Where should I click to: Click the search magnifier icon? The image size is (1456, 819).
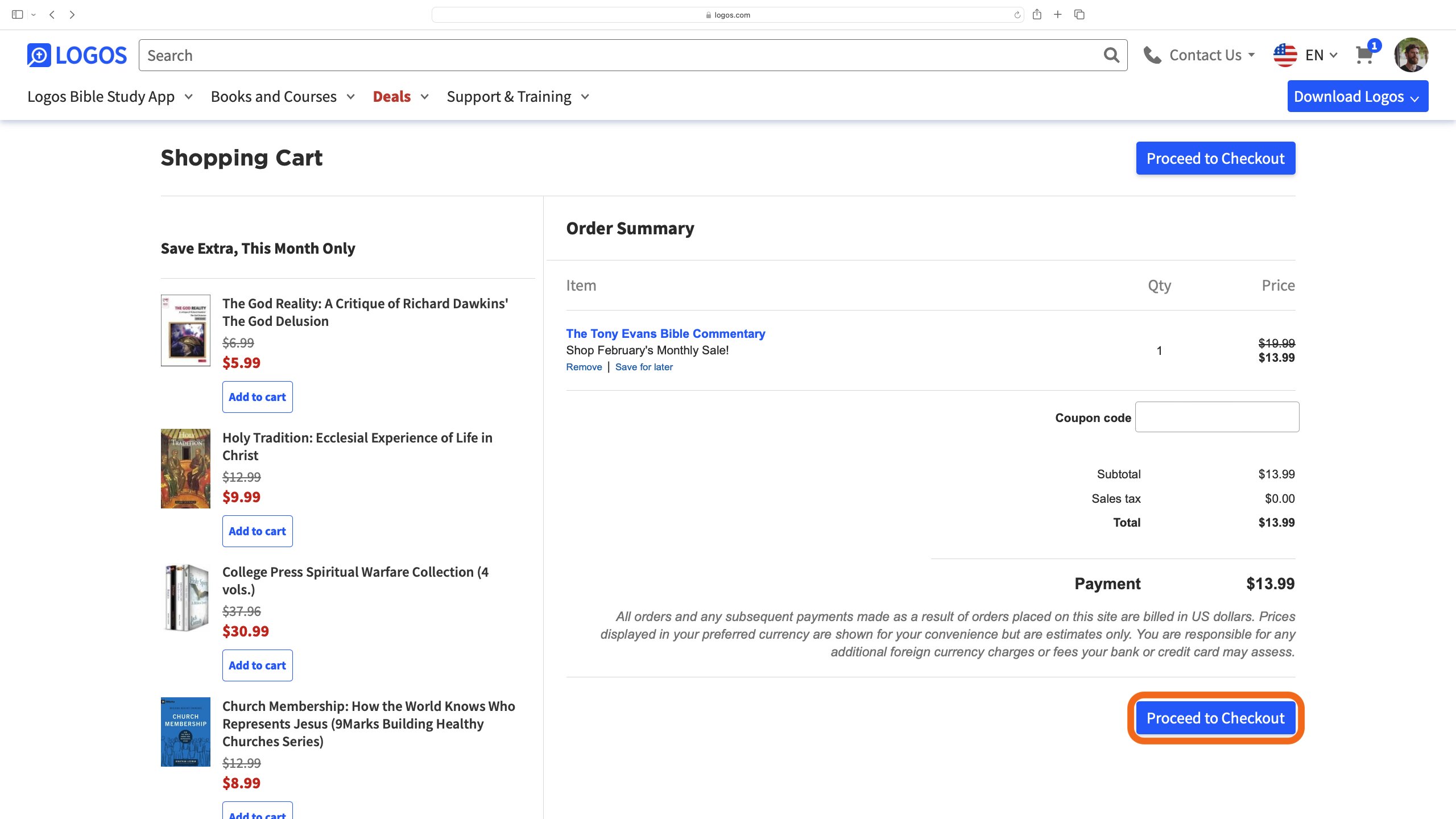pyautogui.click(x=1111, y=55)
